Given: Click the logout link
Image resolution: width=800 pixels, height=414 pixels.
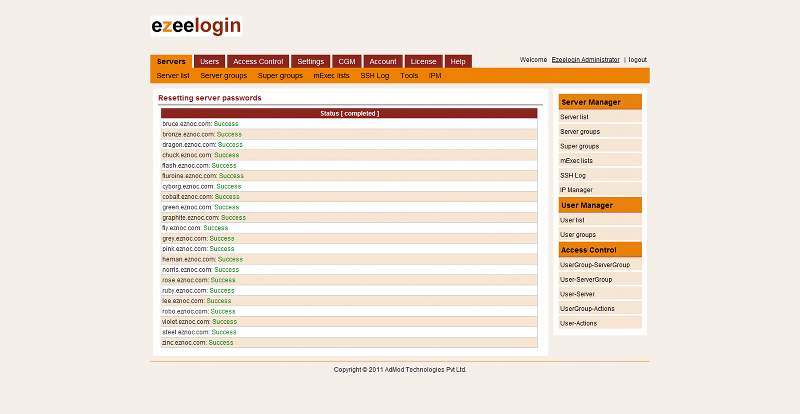Looking at the screenshot, I should click(637, 60).
